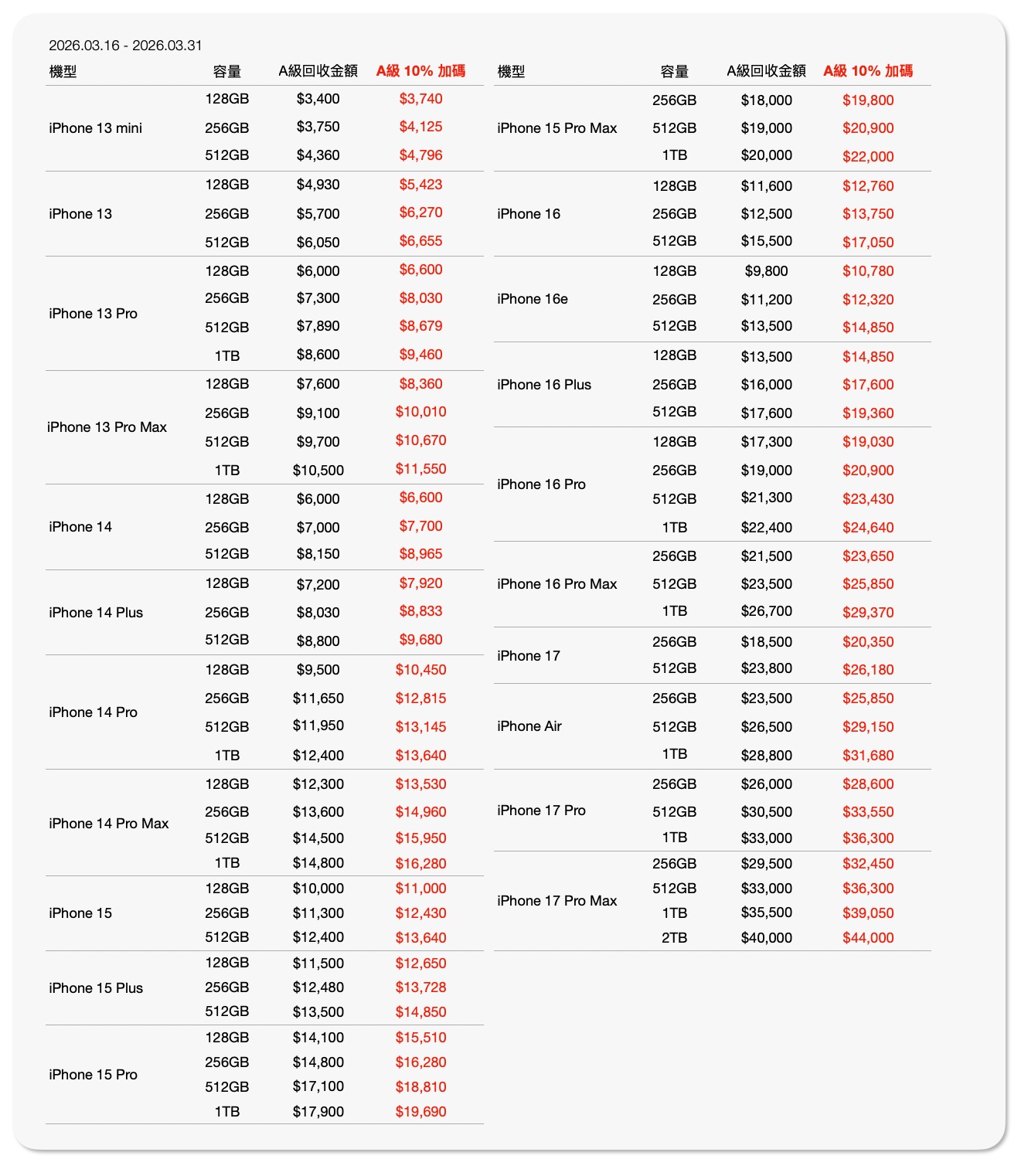Click the iPhone 14 Plus row label
This screenshot has width=1028, height=1176.
(x=96, y=613)
